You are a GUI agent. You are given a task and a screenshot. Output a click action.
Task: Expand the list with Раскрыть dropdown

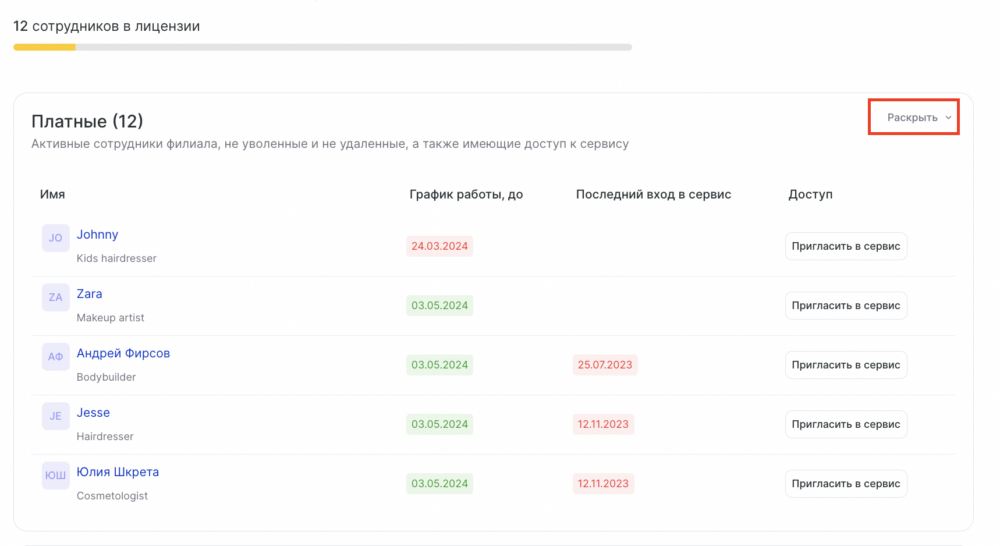pyautogui.click(x=913, y=117)
